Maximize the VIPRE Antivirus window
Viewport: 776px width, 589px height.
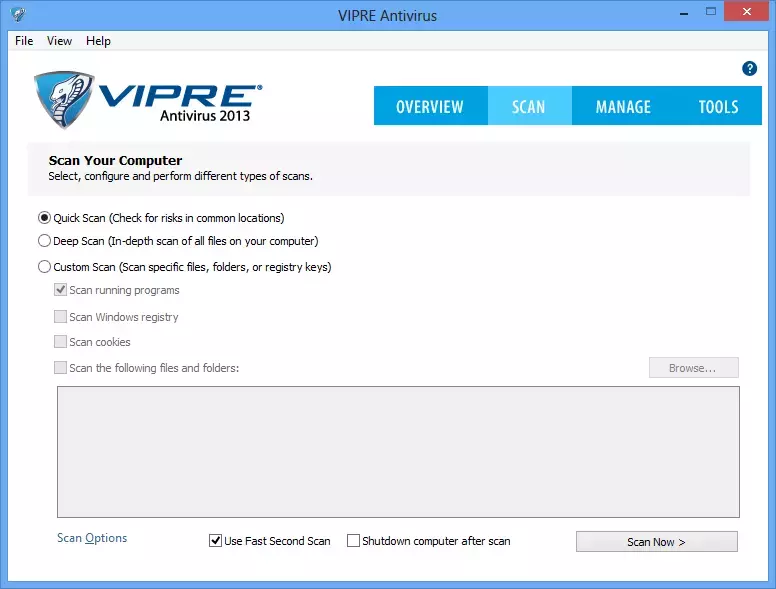pyautogui.click(x=711, y=12)
